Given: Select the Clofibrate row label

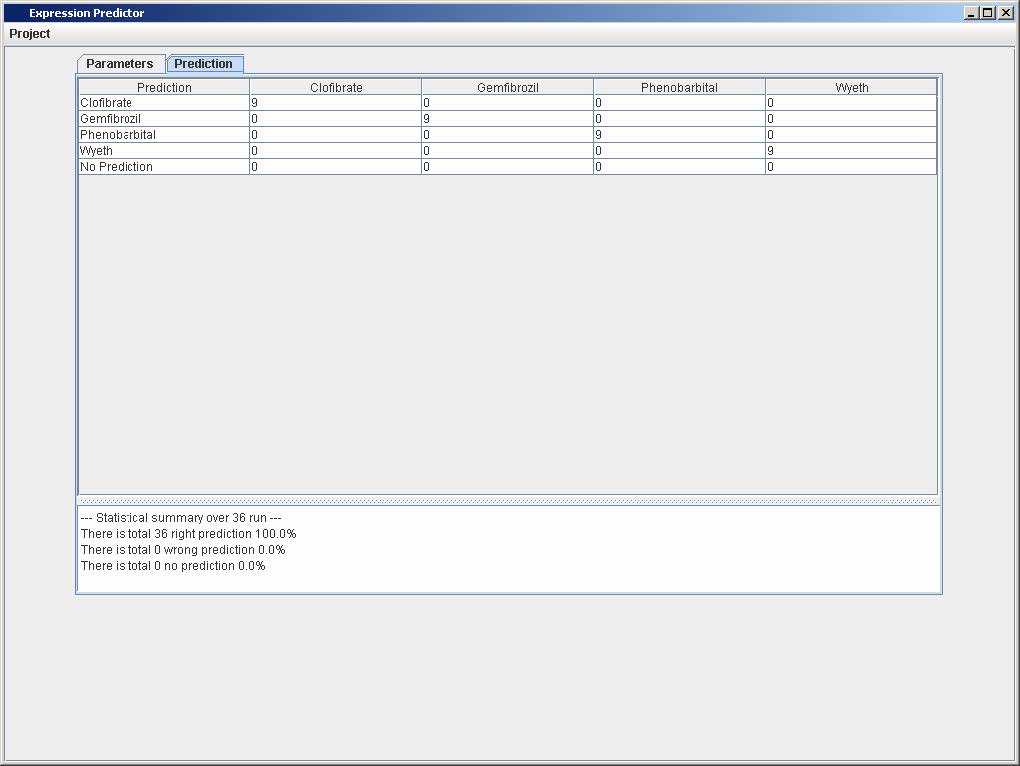Looking at the screenshot, I should pyautogui.click(x=164, y=103).
